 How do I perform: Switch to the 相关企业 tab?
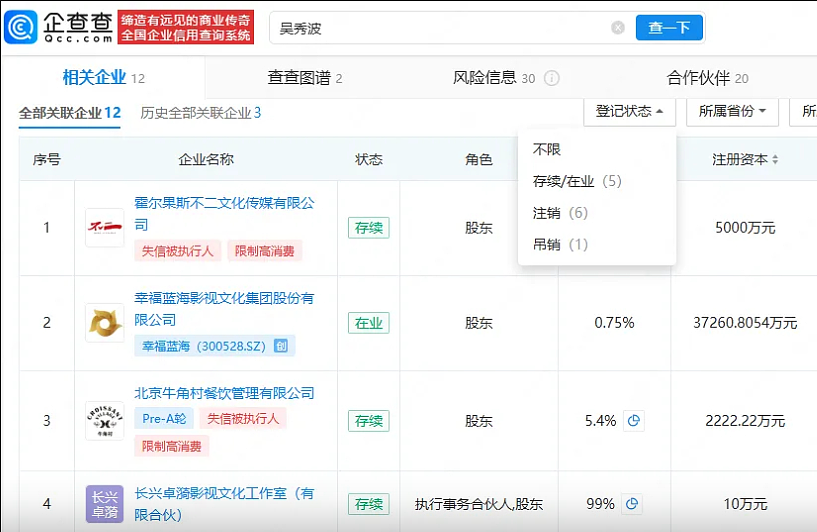pyautogui.click(x=103, y=78)
